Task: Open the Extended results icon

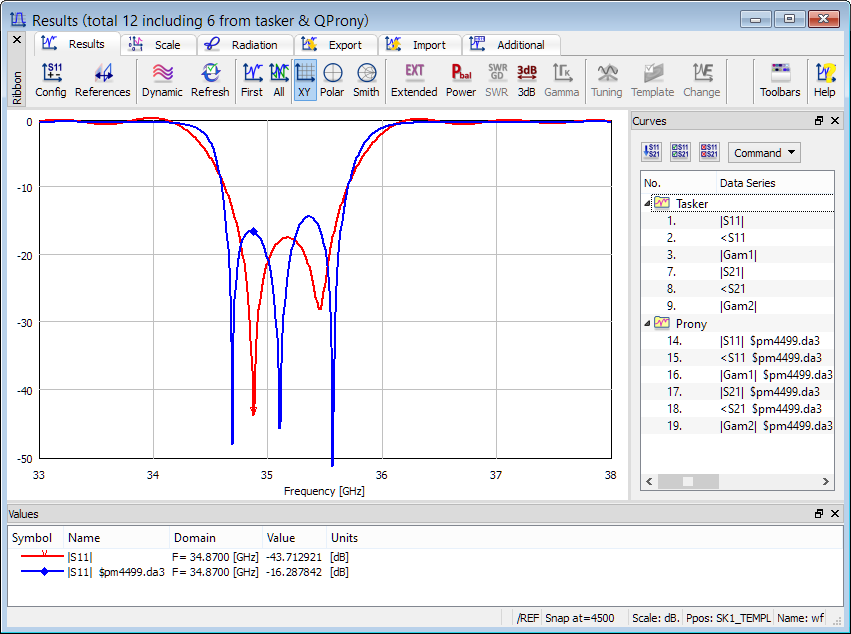Action: [414, 79]
